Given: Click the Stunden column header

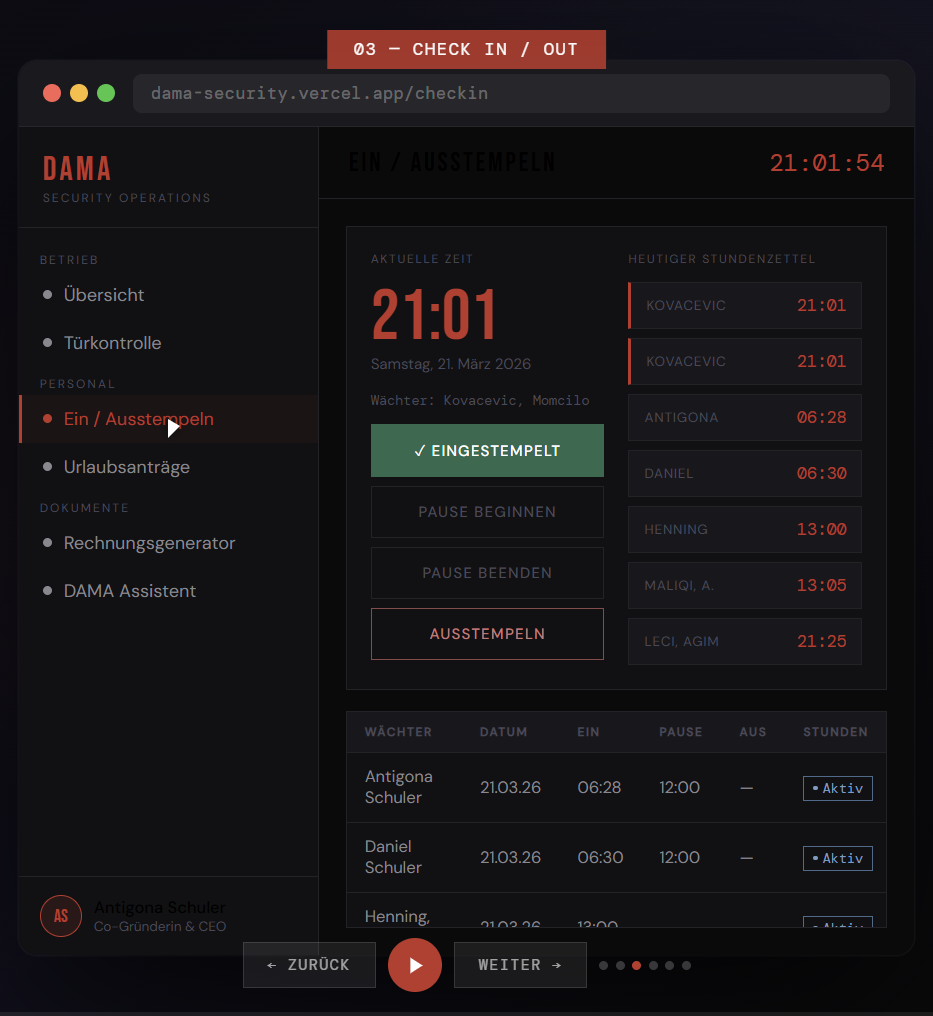Looking at the screenshot, I should click(835, 732).
